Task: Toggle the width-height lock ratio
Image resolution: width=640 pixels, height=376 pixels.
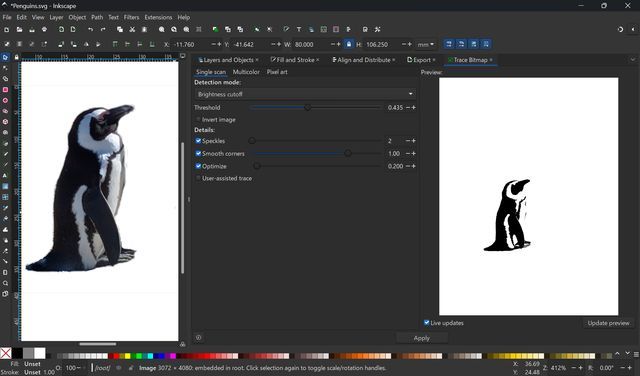Action: click(x=349, y=44)
